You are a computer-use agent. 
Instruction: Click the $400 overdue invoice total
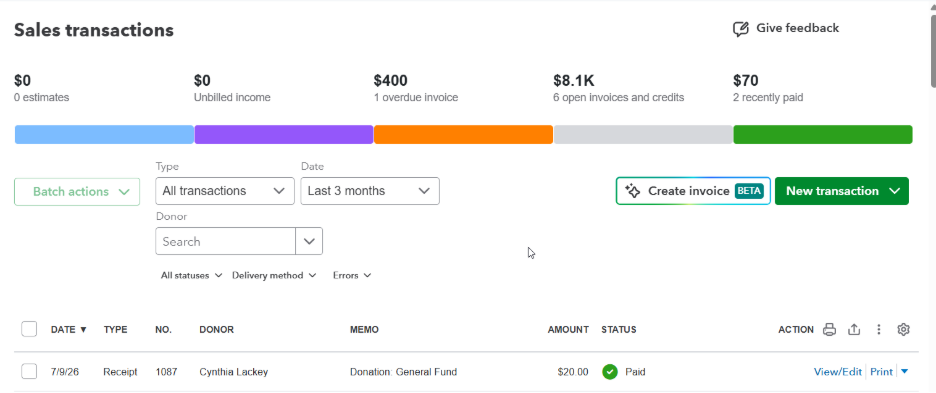pos(390,80)
